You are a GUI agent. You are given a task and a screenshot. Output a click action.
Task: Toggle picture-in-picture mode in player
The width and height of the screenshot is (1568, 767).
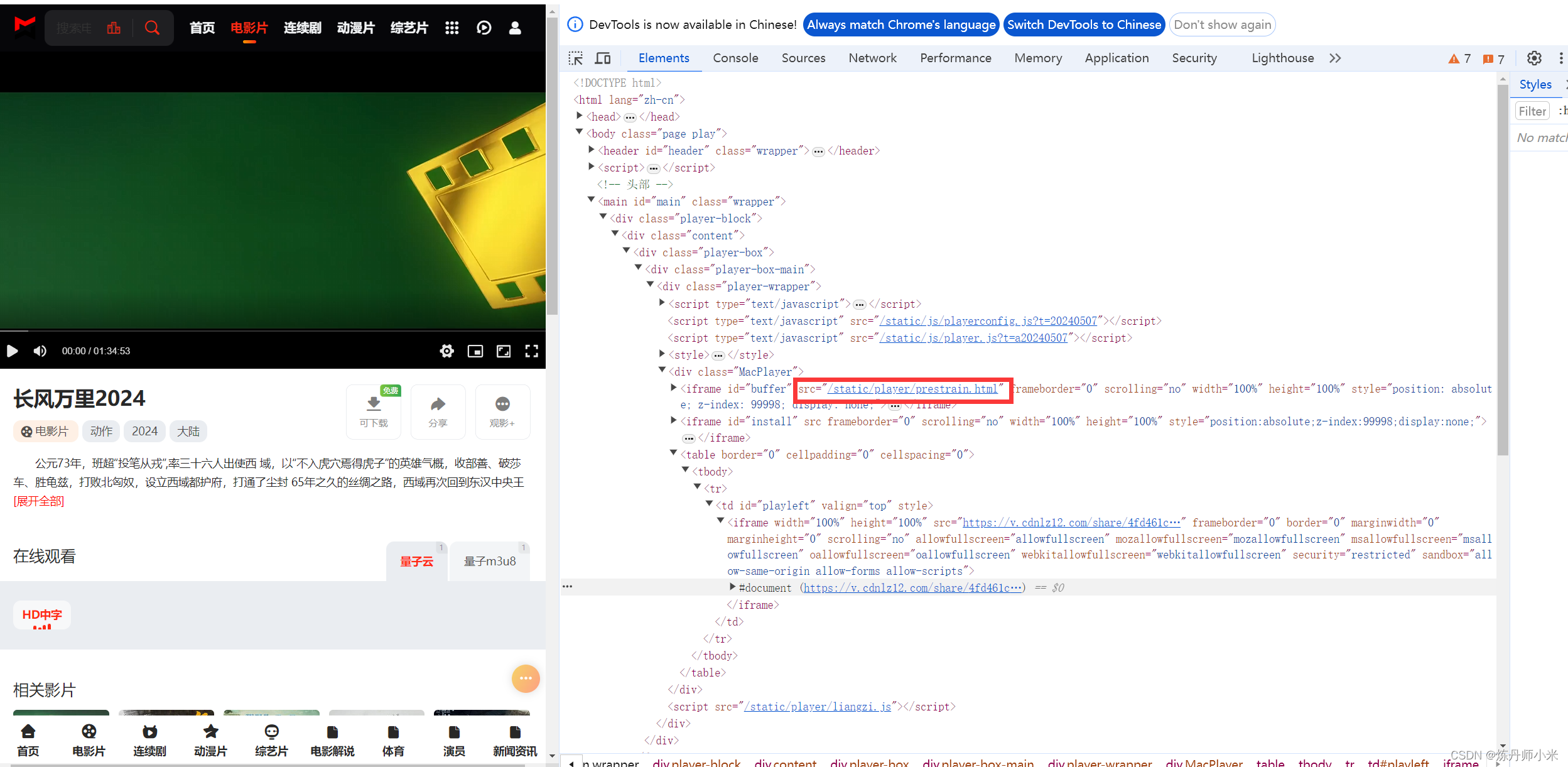475,351
